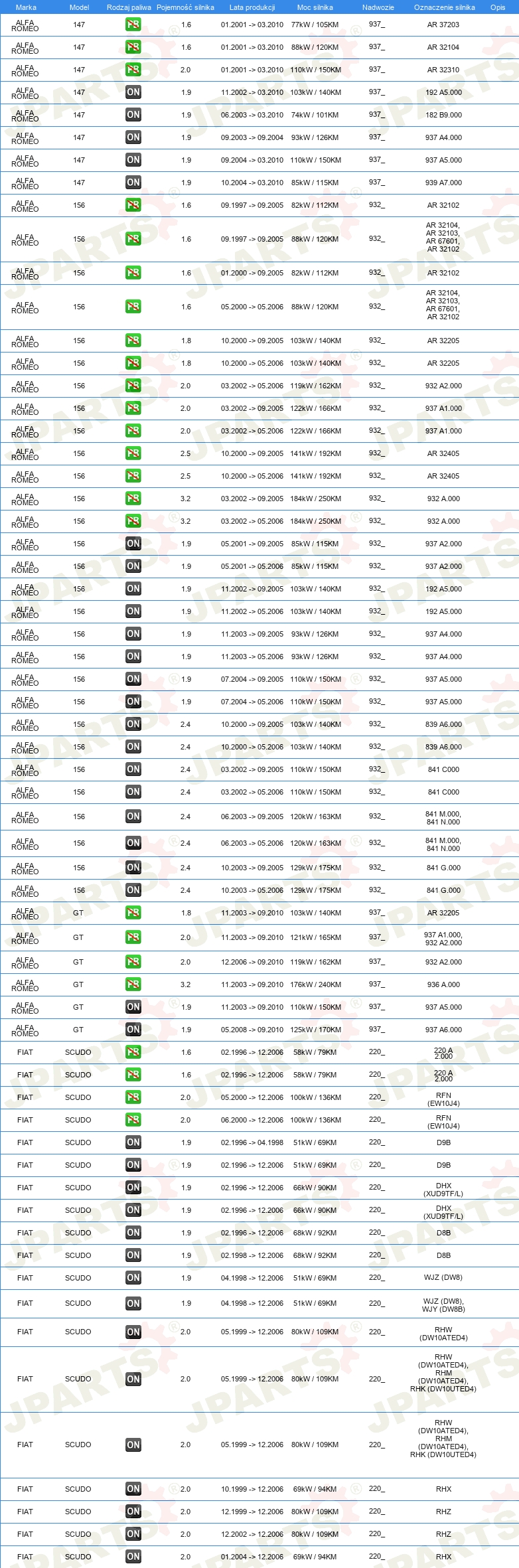Click the petrol icon in the Scudo 05.2000 -> 12.2006 row

click(133, 1097)
